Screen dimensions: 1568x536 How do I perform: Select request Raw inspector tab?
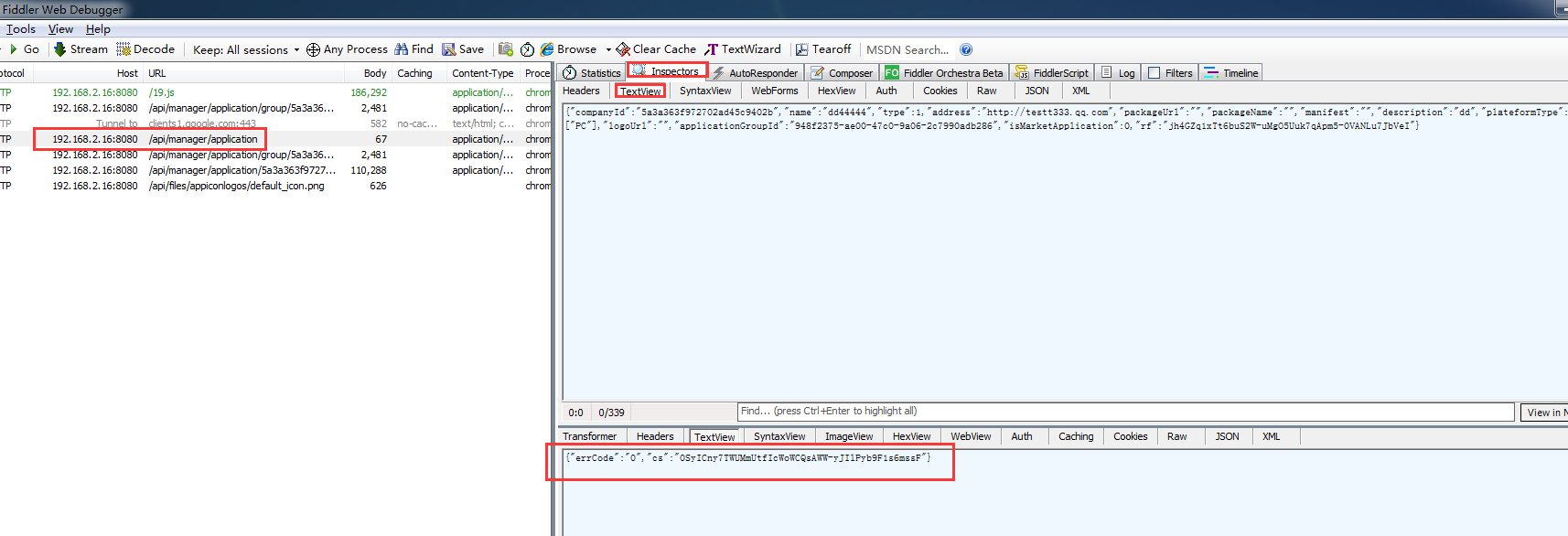(x=986, y=91)
